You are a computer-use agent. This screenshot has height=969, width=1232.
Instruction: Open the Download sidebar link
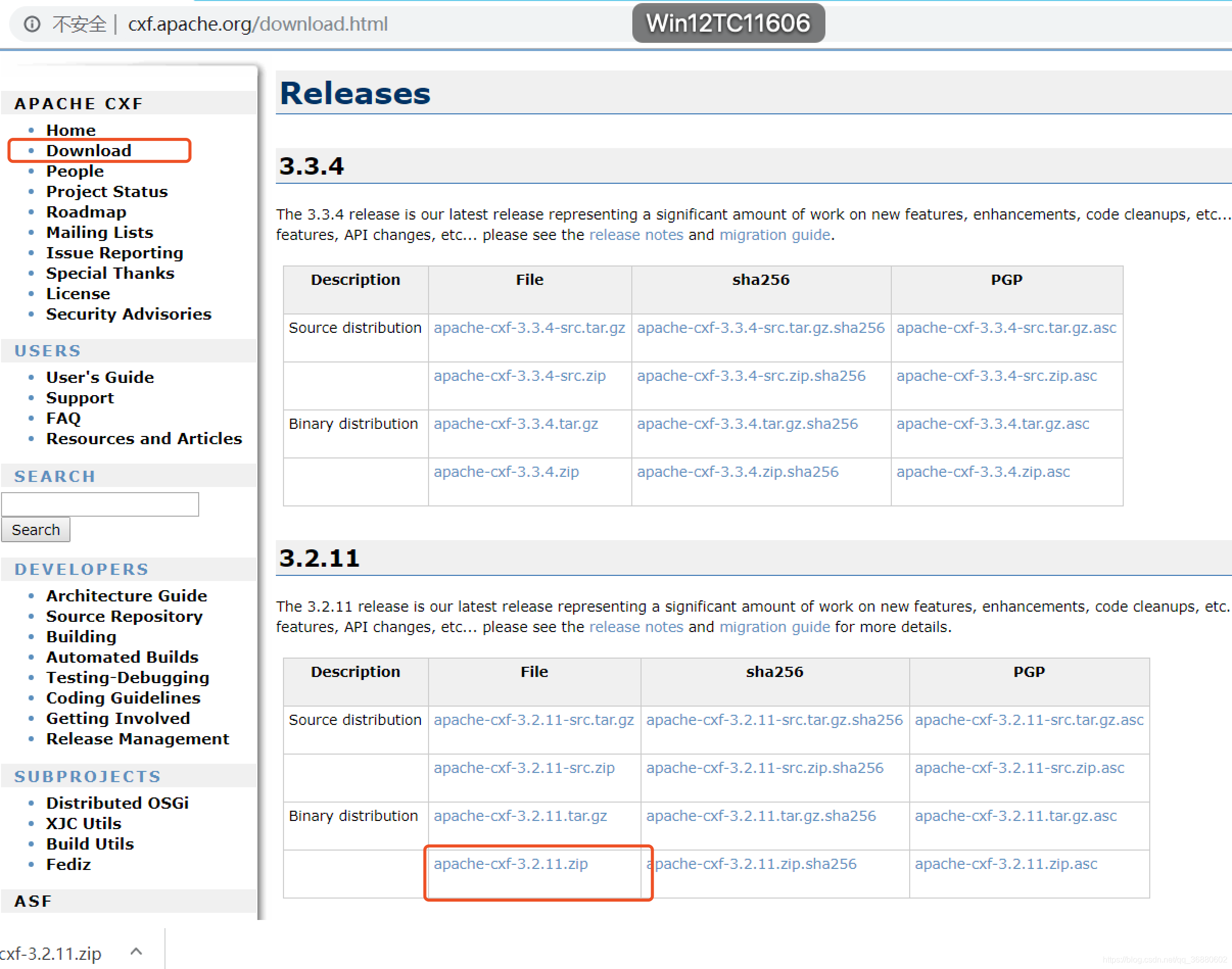tap(88, 150)
